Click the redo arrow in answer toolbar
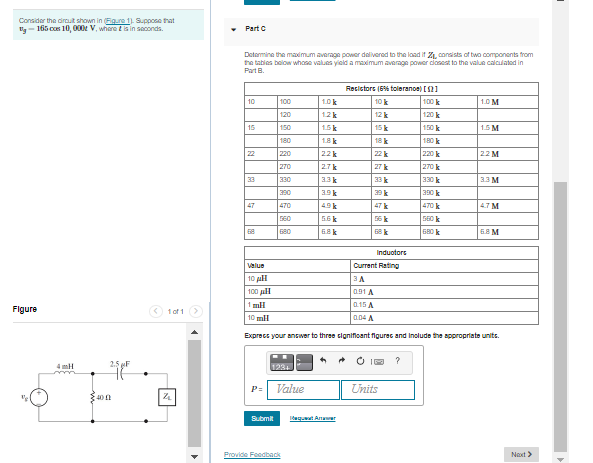The image size is (593, 463). 342,360
